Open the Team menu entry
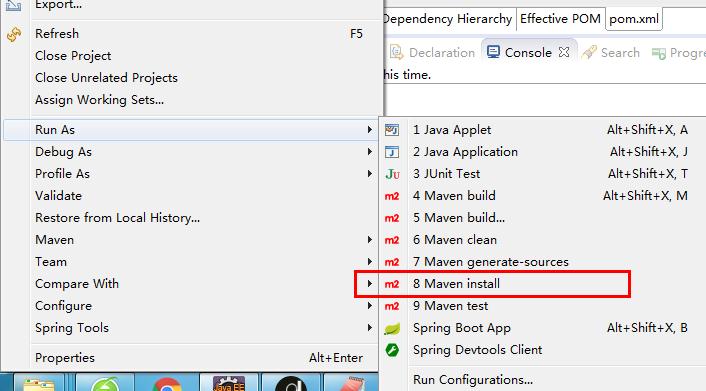 [x=191, y=262]
